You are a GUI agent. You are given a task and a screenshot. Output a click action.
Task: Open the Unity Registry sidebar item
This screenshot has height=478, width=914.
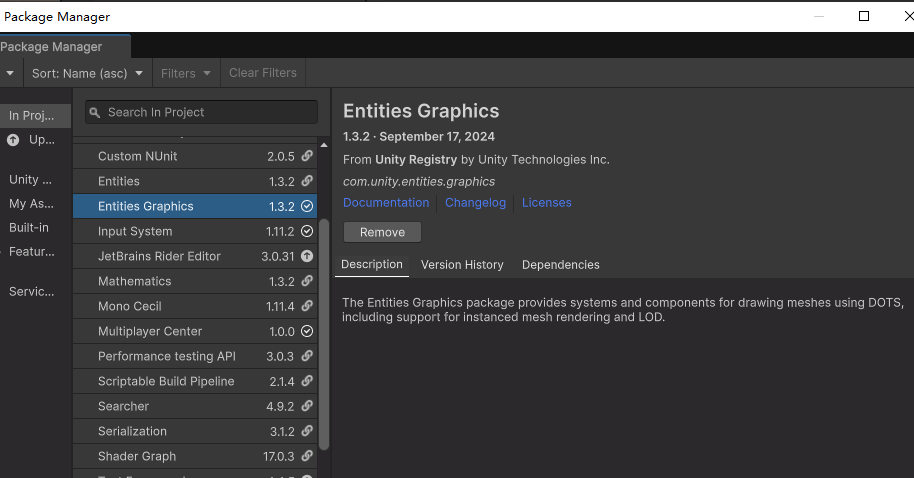(x=36, y=180)
